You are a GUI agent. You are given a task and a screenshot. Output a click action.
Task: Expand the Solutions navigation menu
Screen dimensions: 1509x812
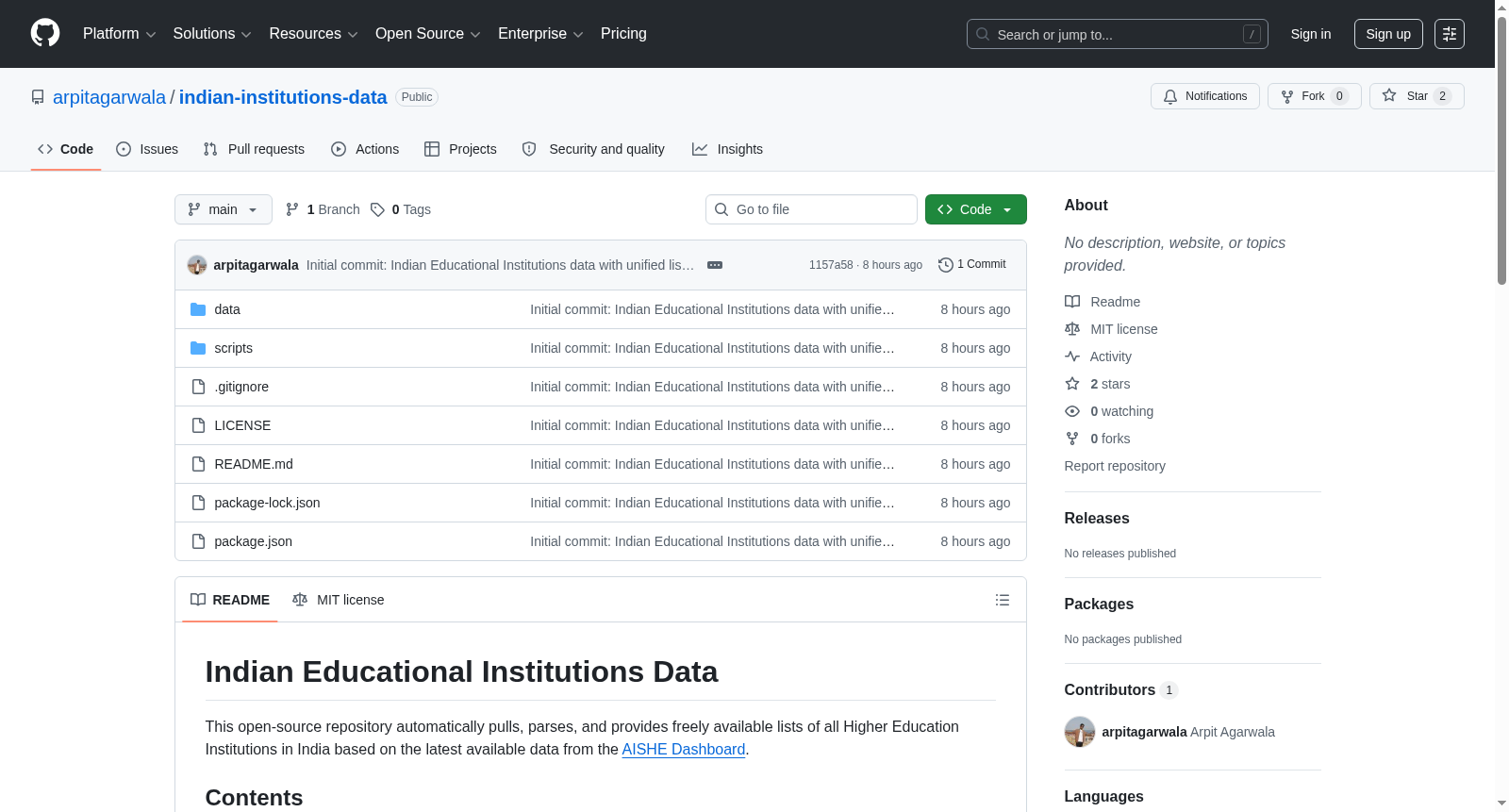point(212,34)
